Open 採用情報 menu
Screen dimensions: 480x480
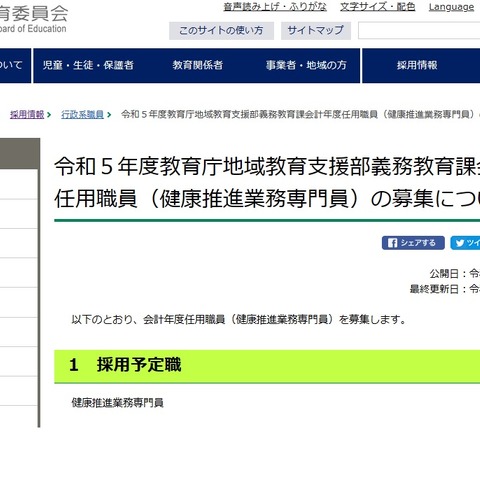click(x=417, y=65)
